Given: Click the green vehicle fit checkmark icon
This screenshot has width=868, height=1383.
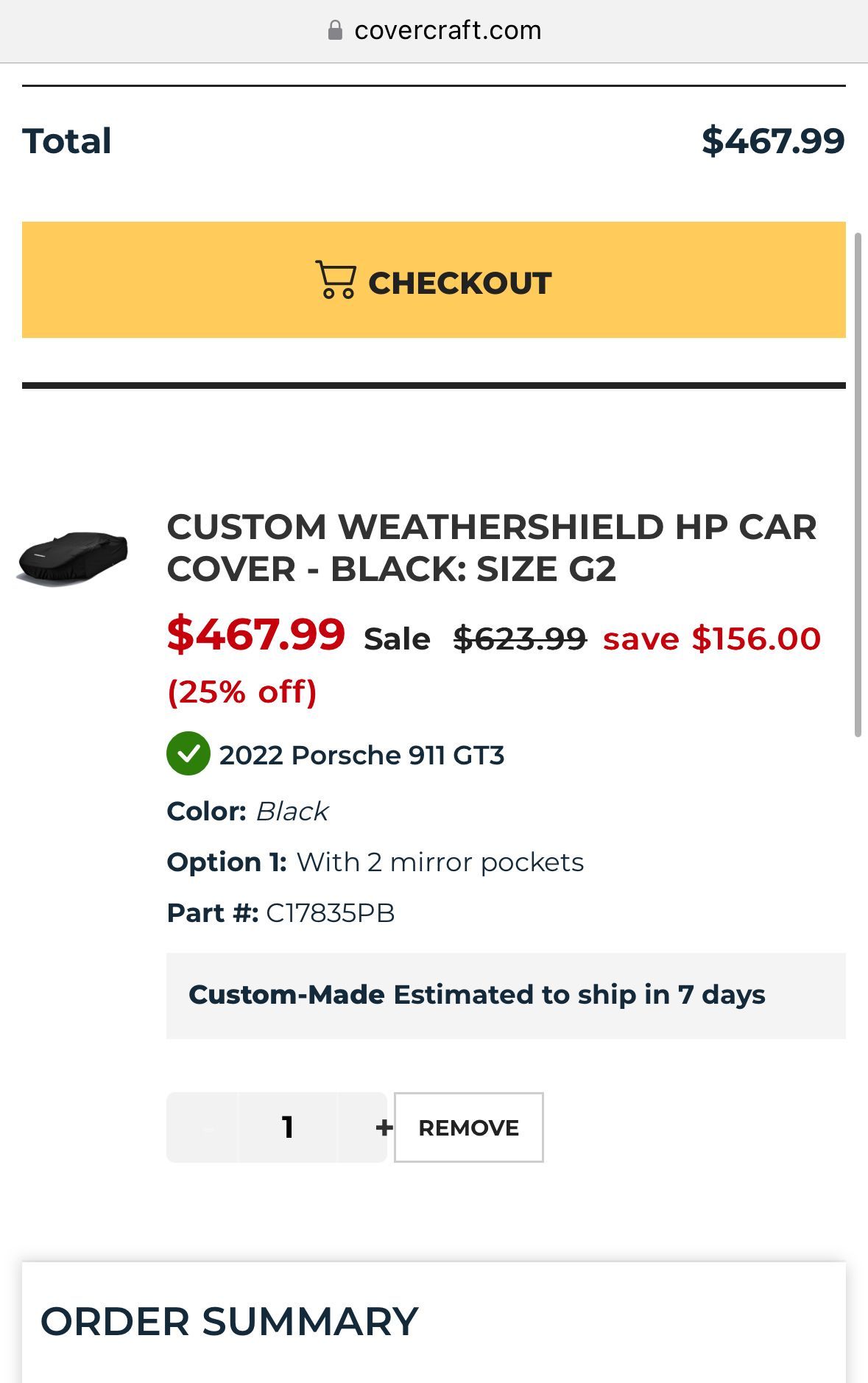Looking at the screenshot, I should (188, 753).
